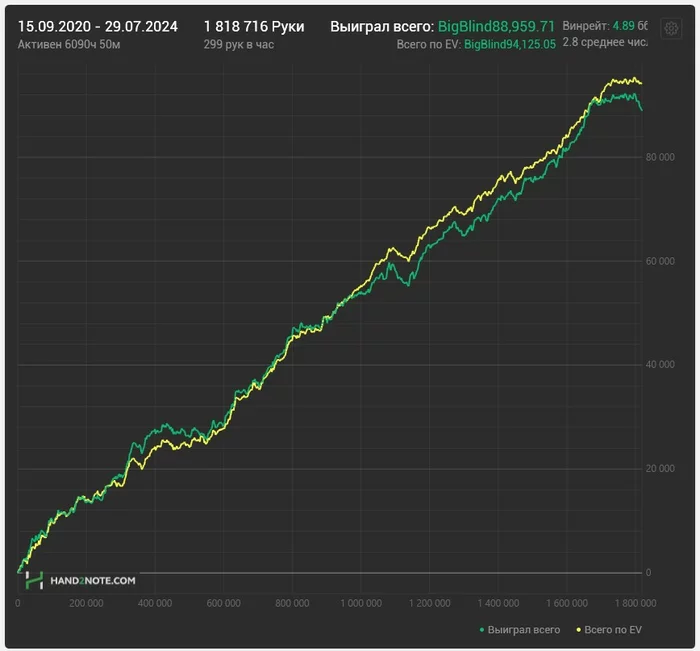
Task: Click the 20 000 y-axis label
Action: point(660,468)
